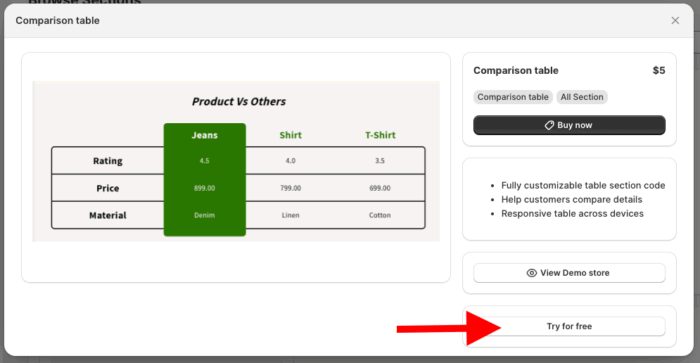Click the Material row label
The height and width of the screenshot is (363, 700).
point(108,215)
